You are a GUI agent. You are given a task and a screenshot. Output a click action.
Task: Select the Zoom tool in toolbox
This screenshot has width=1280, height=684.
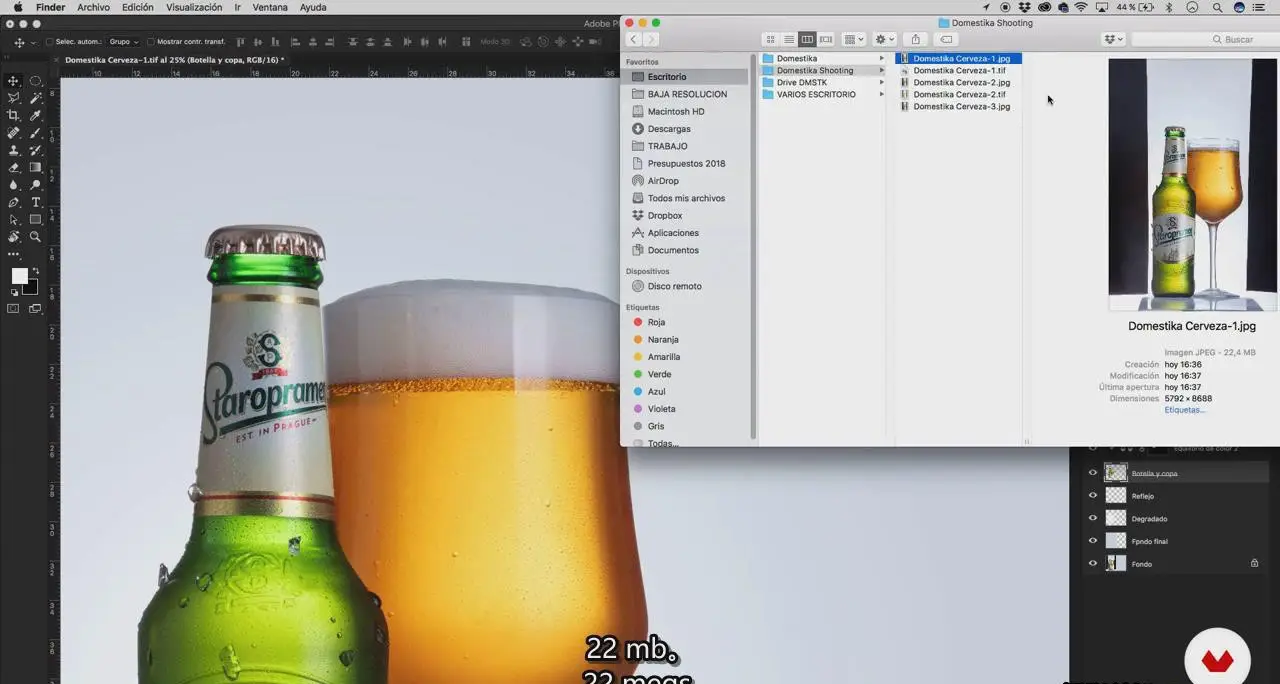click(35, 237)
